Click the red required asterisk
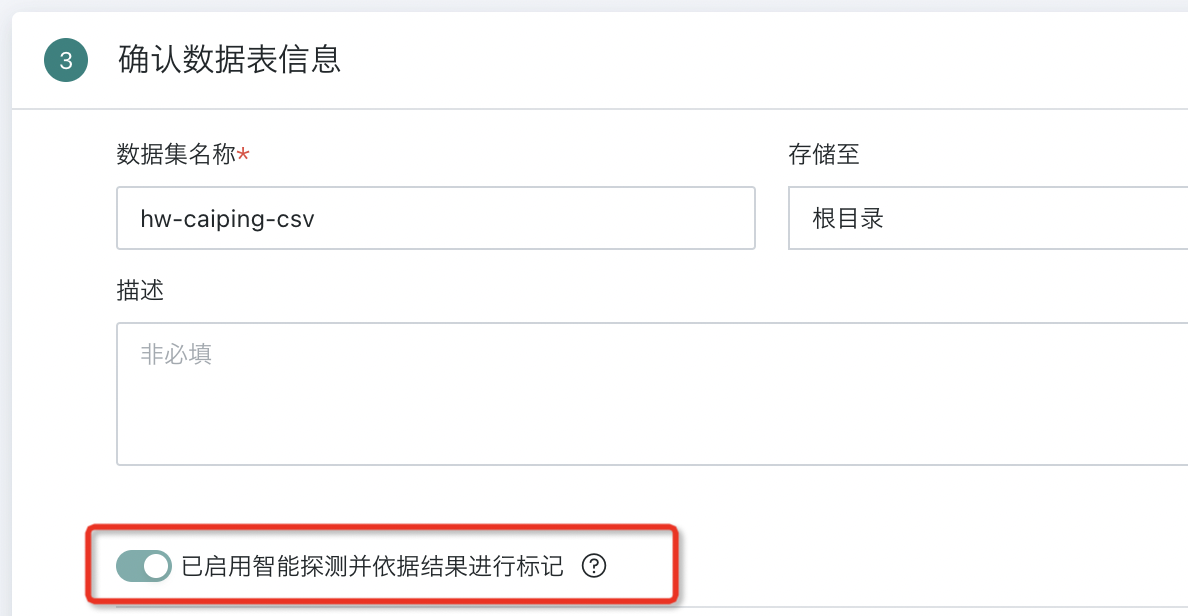Screen dimensions: 1188x616 pos(243,154)
